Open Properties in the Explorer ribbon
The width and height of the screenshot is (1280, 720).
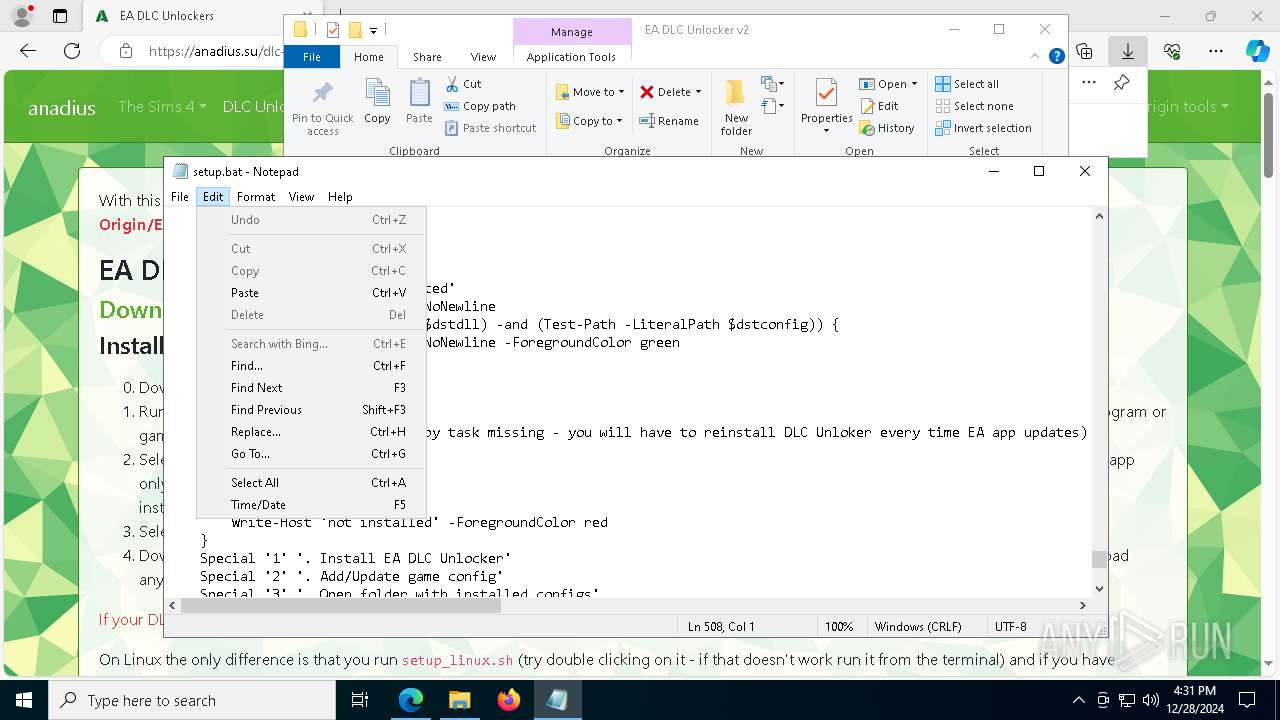point(826,105)
